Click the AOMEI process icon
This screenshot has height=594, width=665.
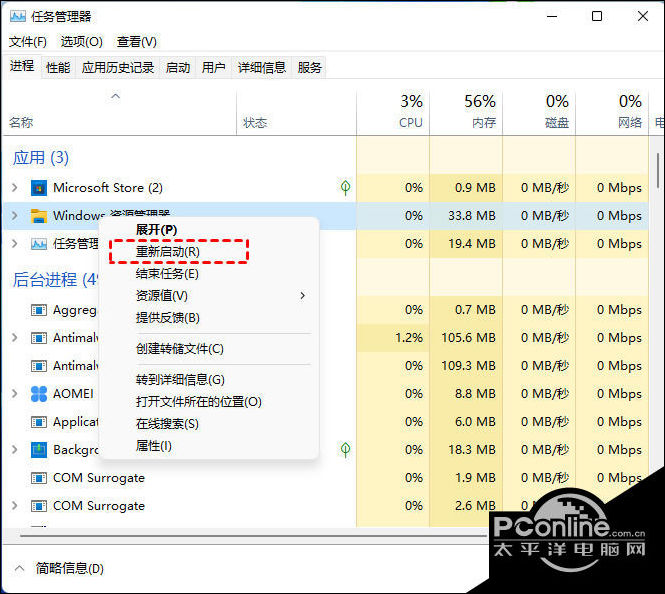click(39, 394)
